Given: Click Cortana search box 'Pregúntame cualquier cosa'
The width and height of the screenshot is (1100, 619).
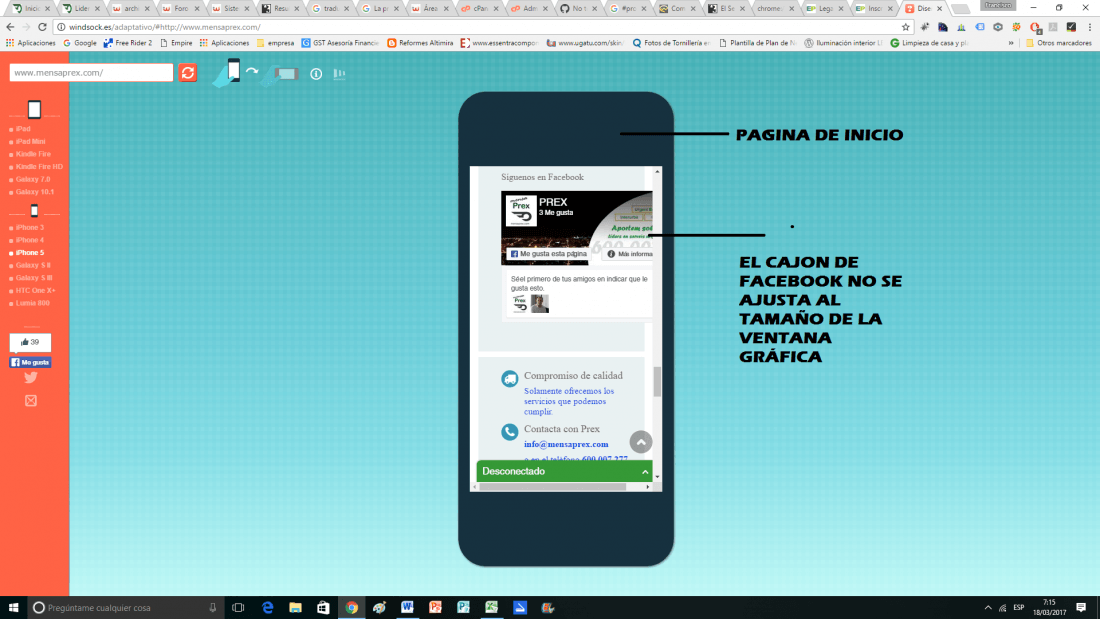Looking at the screenshot, I should (x=126, y=608).
